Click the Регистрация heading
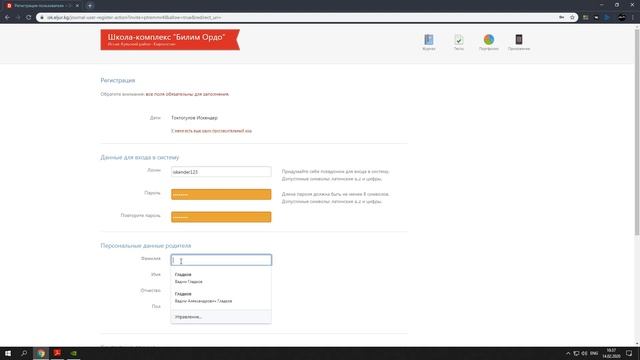 tap(118, 80)
